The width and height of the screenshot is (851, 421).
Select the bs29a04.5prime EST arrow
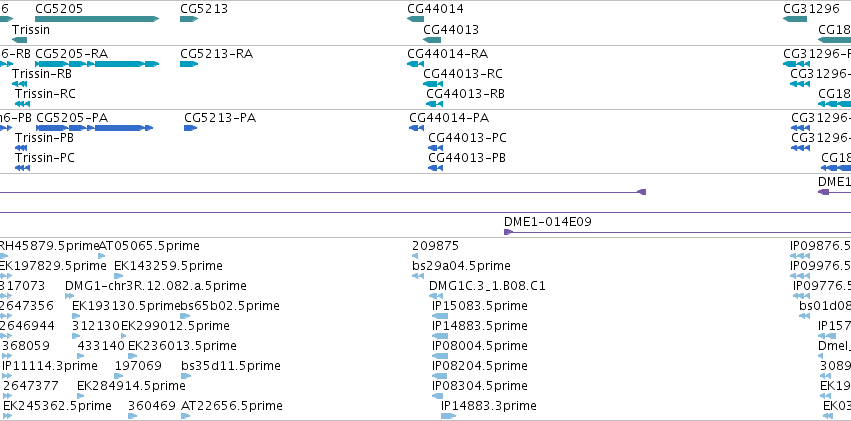pyautogui.click(x=418, y=276)
